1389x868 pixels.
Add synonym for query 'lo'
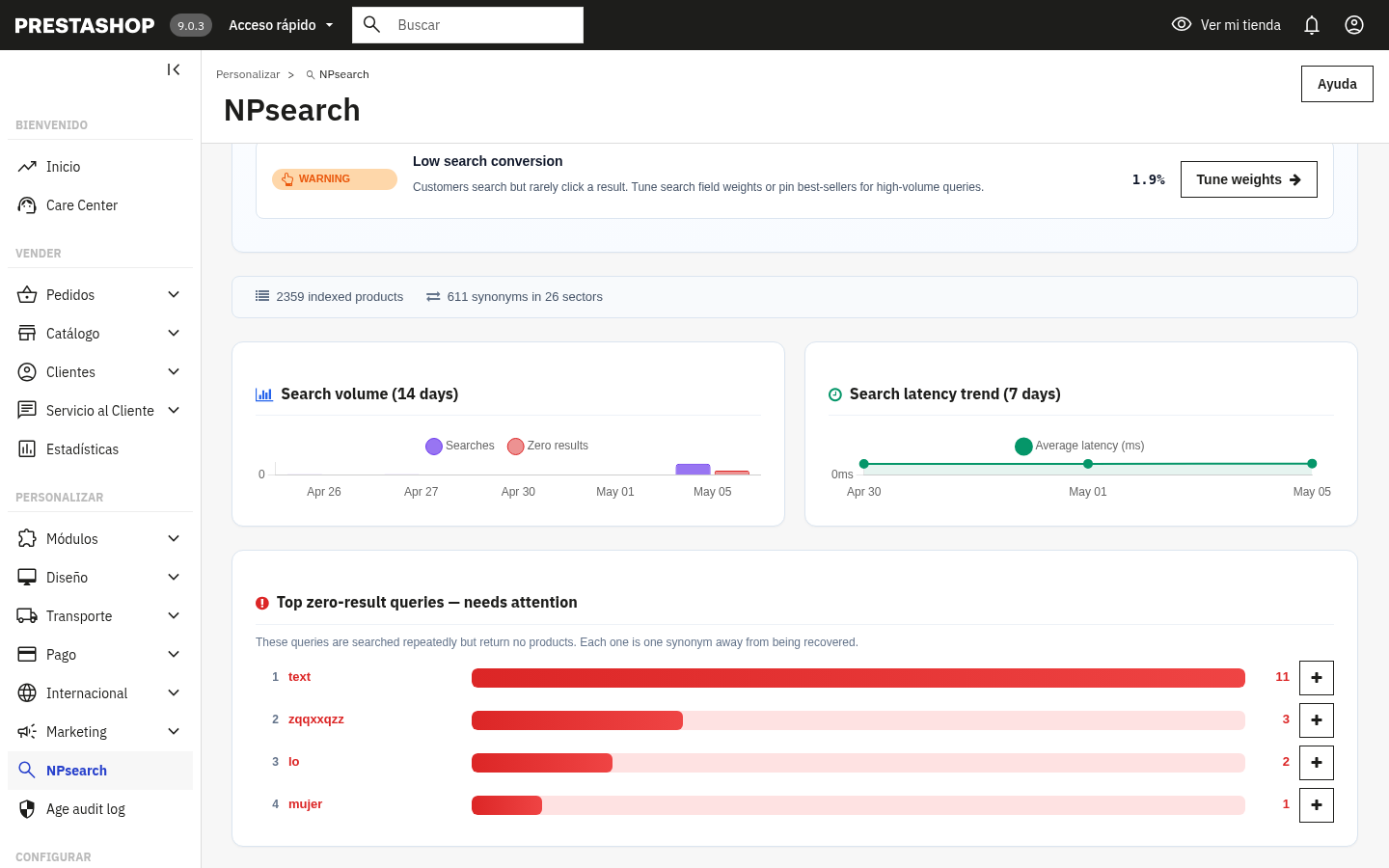pyautogui.click(x=1317, y=763)
